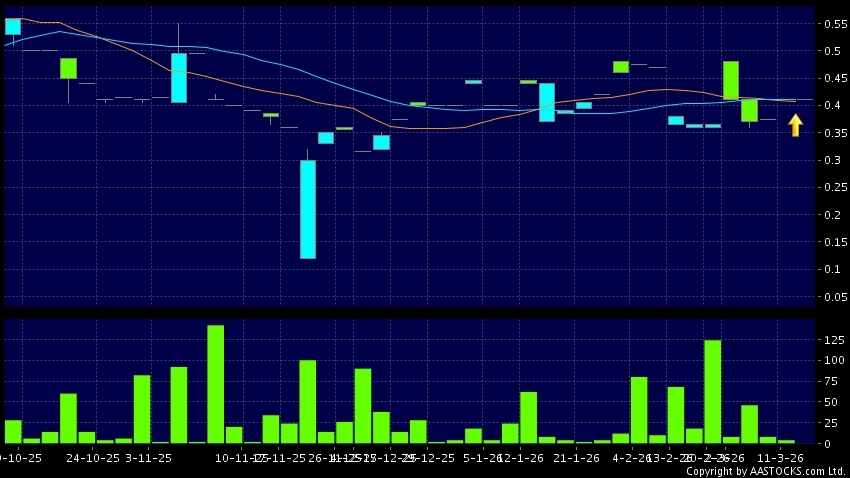Click the yellow up arrow marker
The width and height of the screenshot is (850, 478).
[x=795, y=125]
